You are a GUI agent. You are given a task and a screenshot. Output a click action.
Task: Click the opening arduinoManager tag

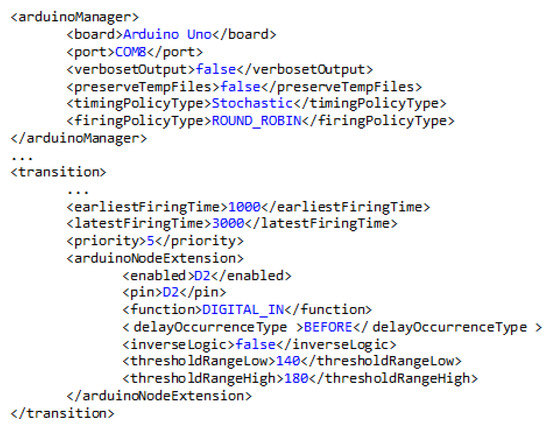click(x=75, y=17)
